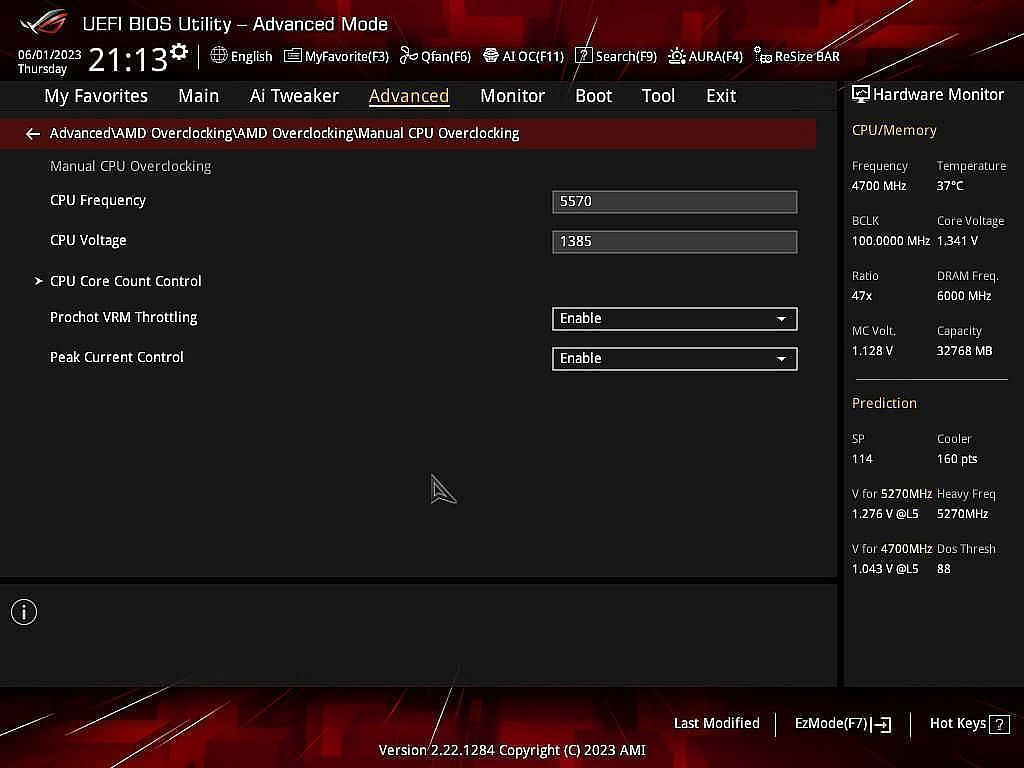
Task: Open AURA(F4) lighting icon
Action: click(x=677, y=56)
